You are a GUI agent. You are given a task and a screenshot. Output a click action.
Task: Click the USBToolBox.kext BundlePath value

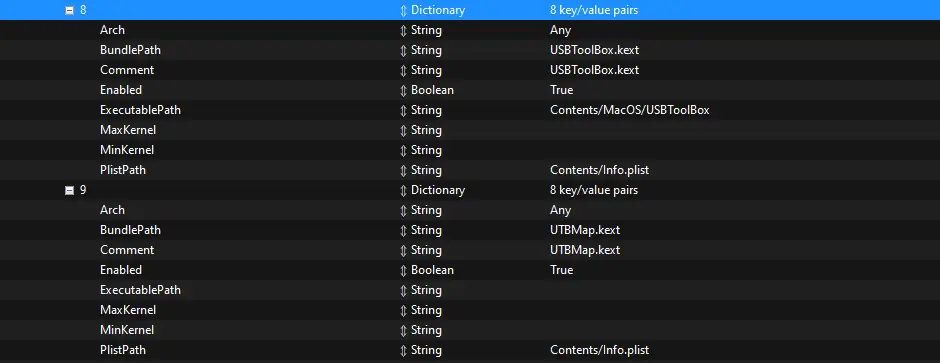coord(594,50)
